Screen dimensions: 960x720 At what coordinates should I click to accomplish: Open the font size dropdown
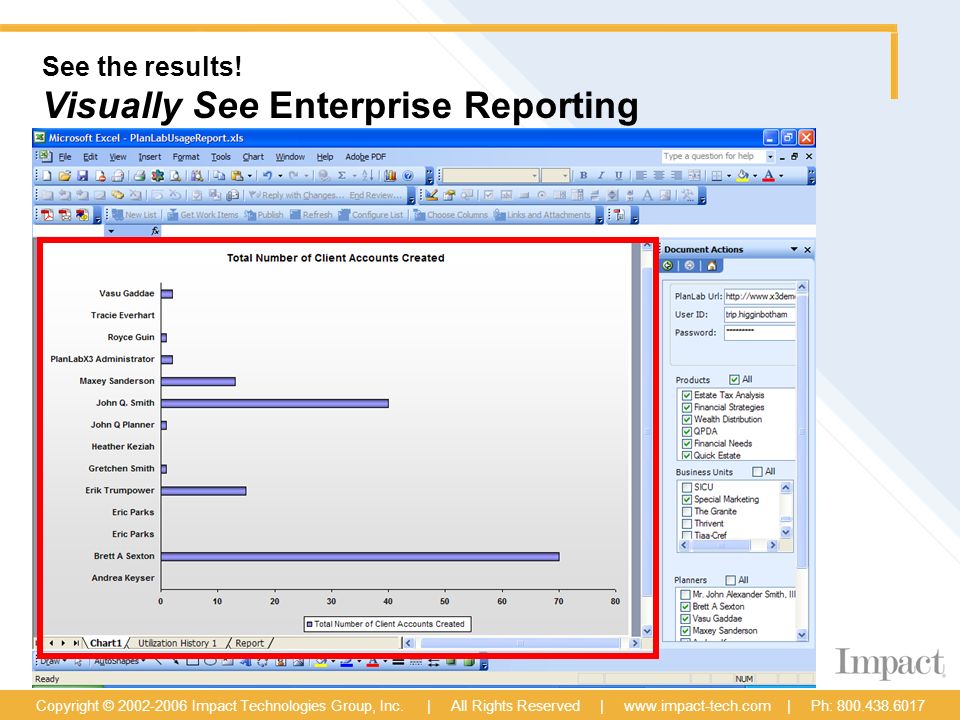coord(565,176)
